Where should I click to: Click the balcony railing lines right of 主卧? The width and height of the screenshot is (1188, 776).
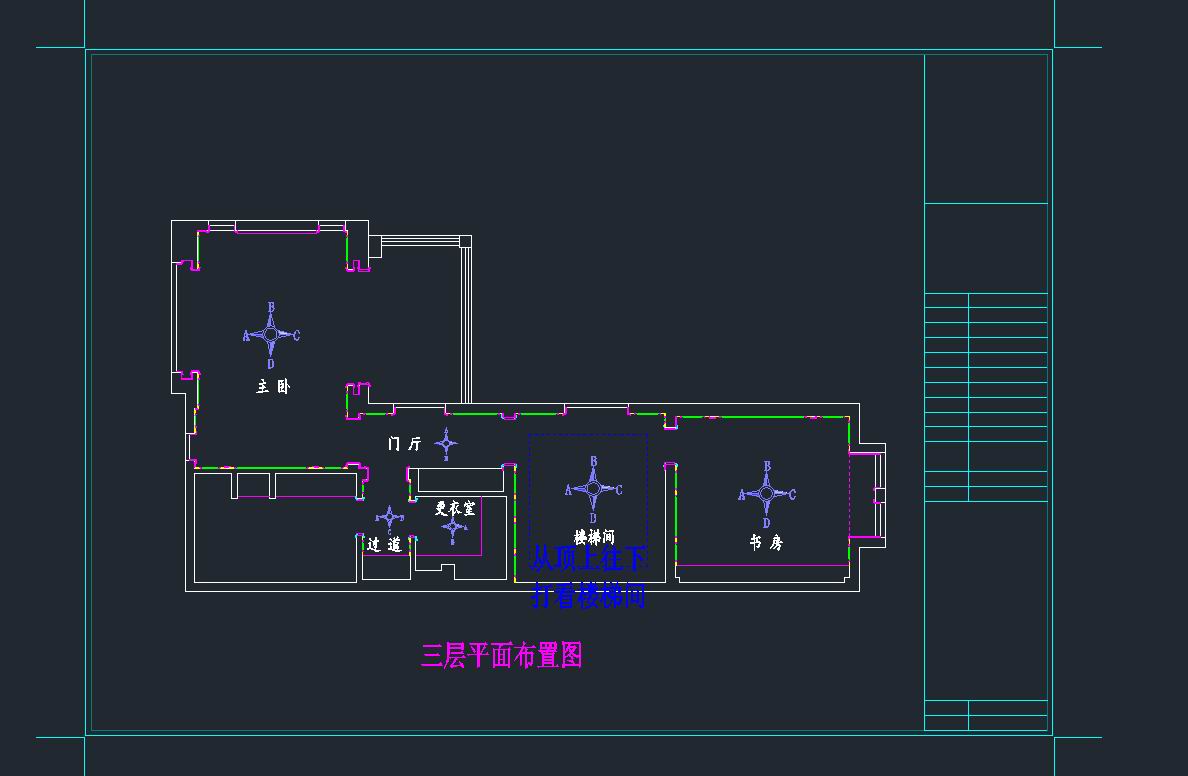click(x=465, y=320)
